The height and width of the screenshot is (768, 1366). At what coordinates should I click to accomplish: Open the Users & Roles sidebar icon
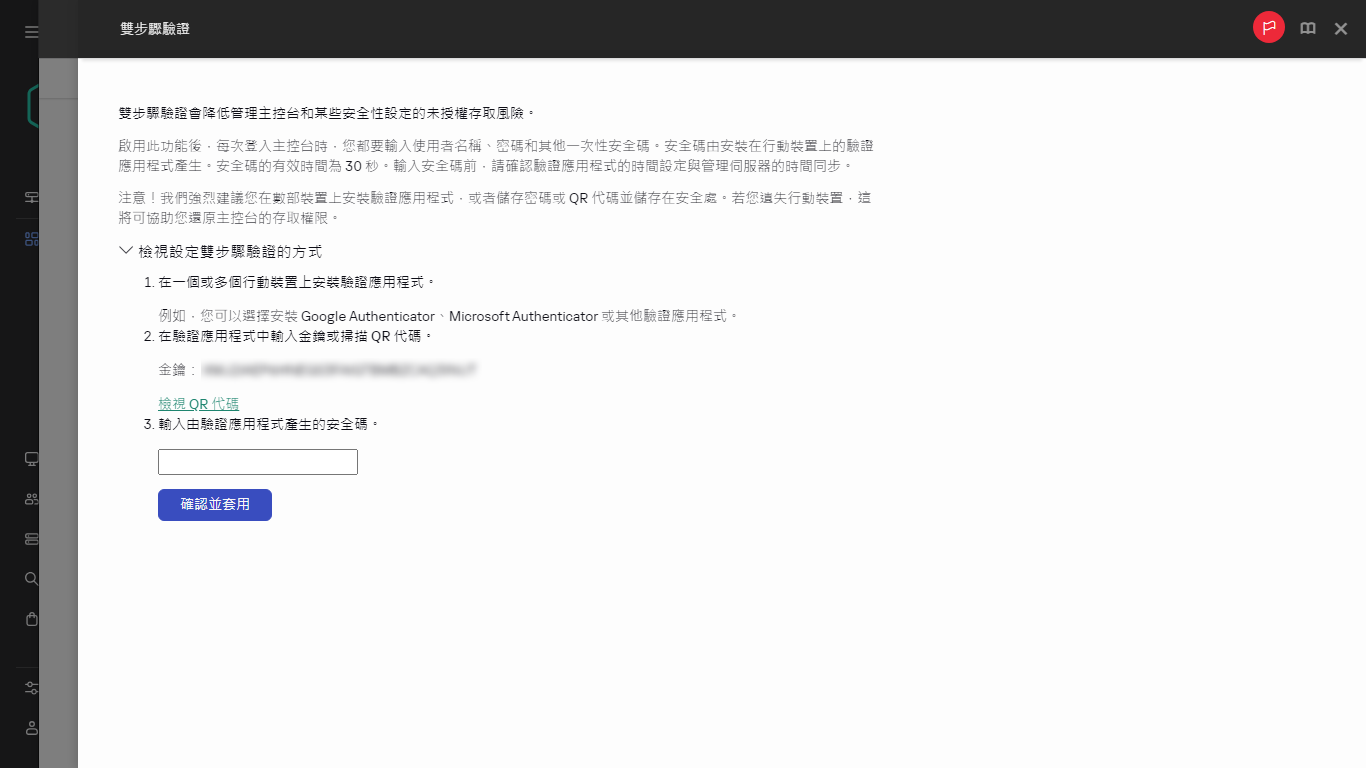(31, 498)
